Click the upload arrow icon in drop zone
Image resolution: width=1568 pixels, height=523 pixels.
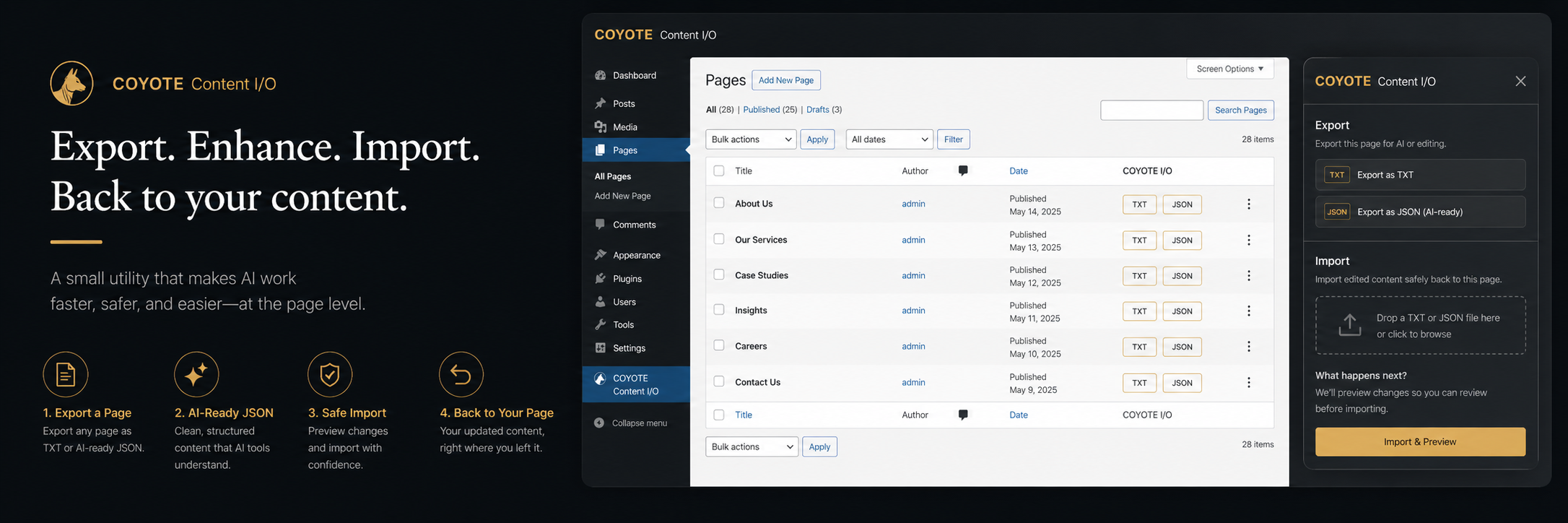1349,325
